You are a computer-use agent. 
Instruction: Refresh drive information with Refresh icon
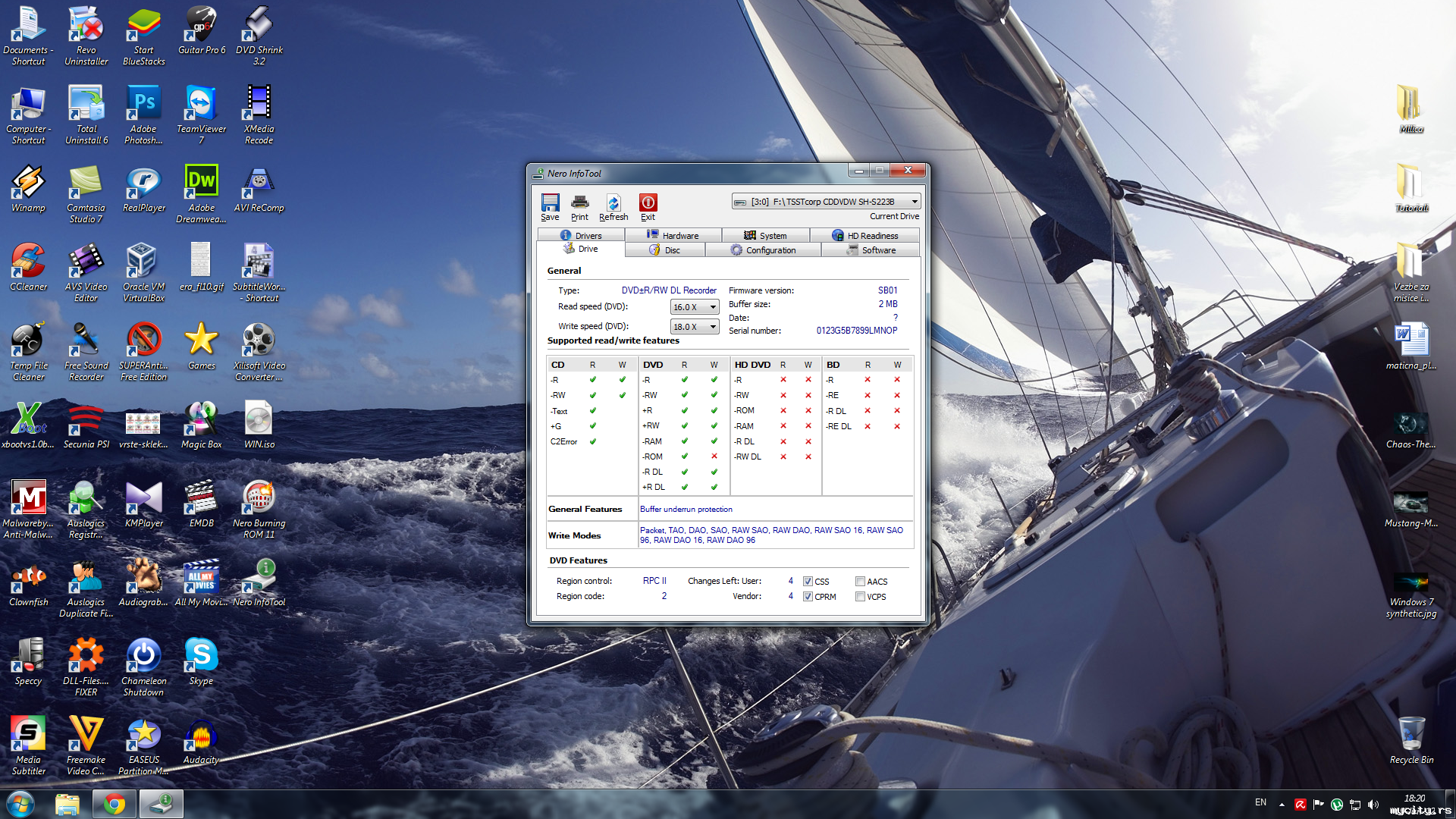coord(613,203)
